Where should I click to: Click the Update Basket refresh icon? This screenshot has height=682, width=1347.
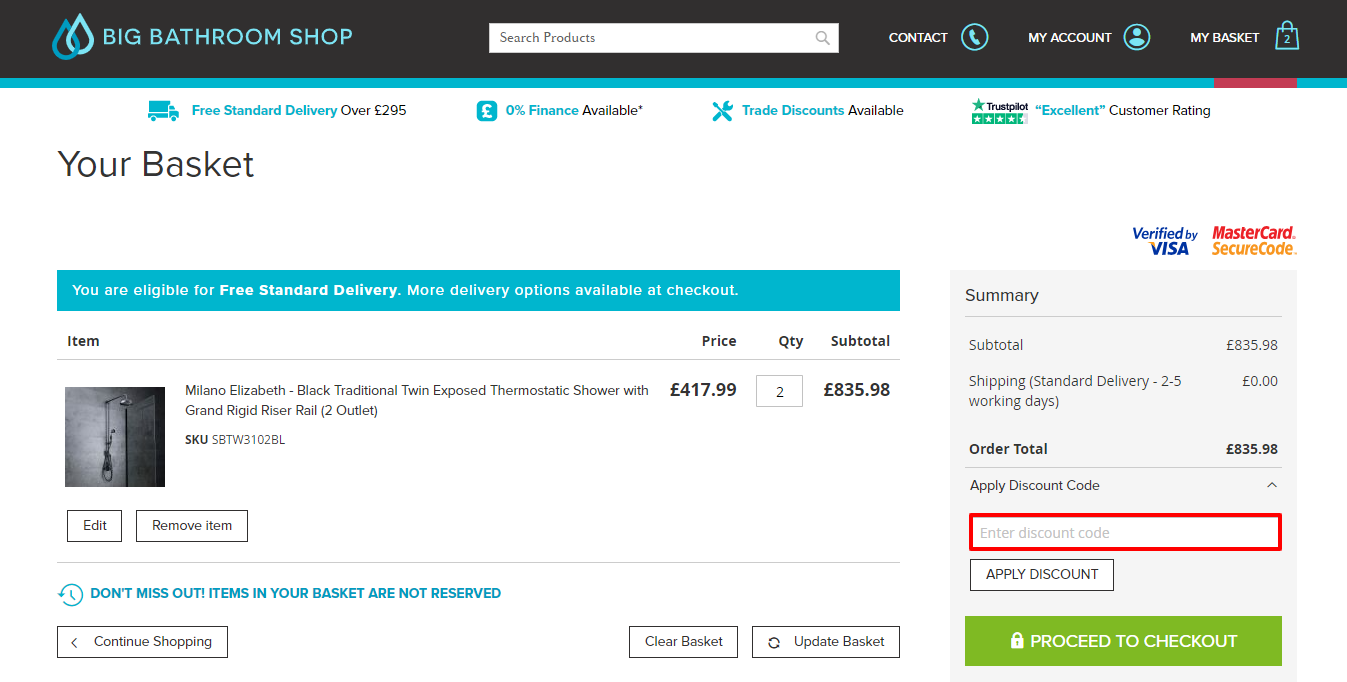tap(773, 641)
